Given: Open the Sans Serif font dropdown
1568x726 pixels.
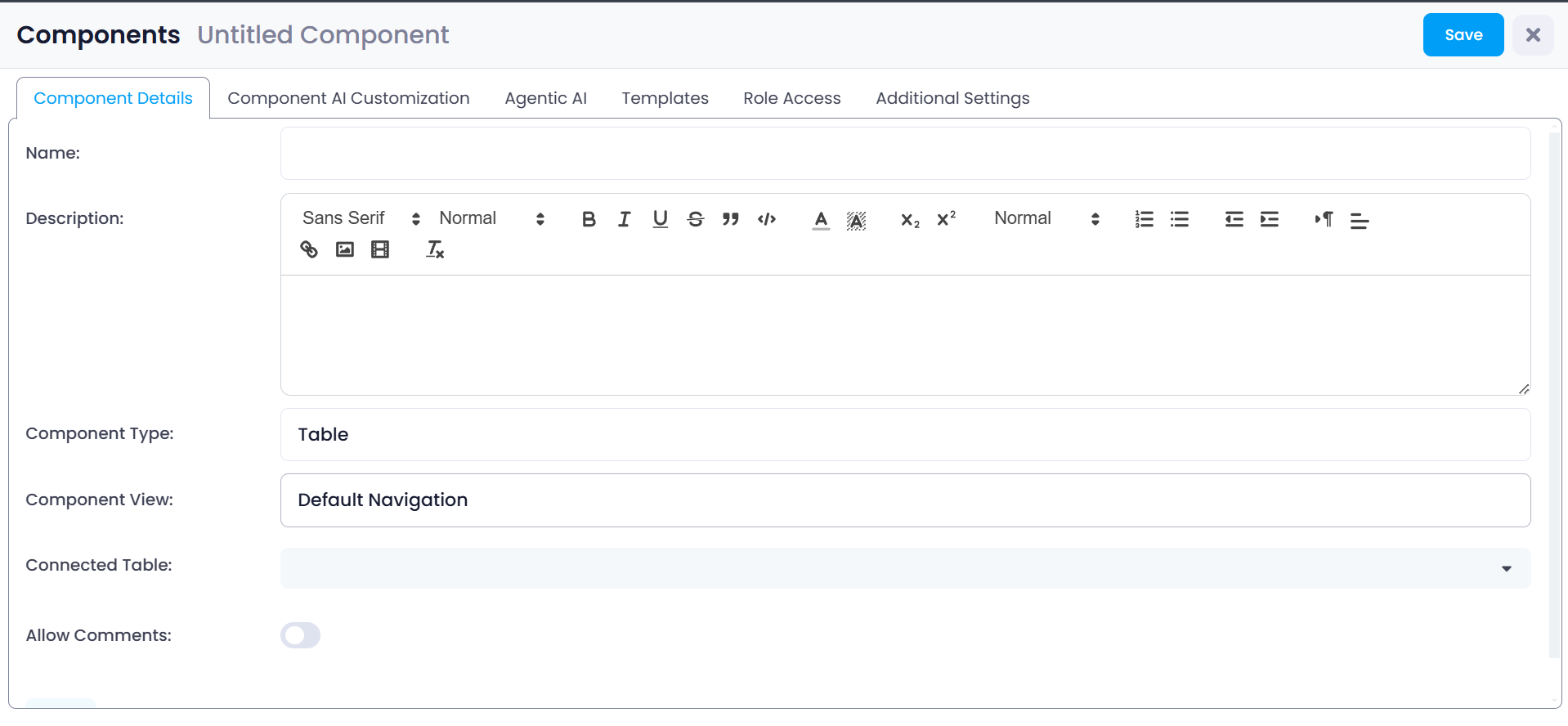Looking at the screenshot, I should tap(361, 218).
